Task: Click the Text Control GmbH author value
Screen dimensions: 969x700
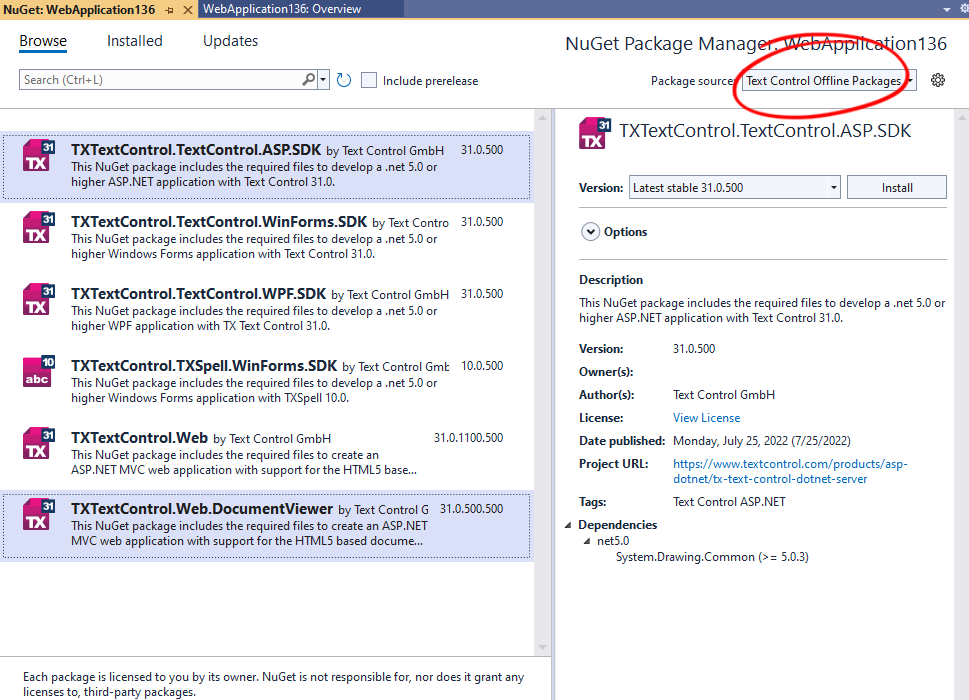Action: click(724, 395)
